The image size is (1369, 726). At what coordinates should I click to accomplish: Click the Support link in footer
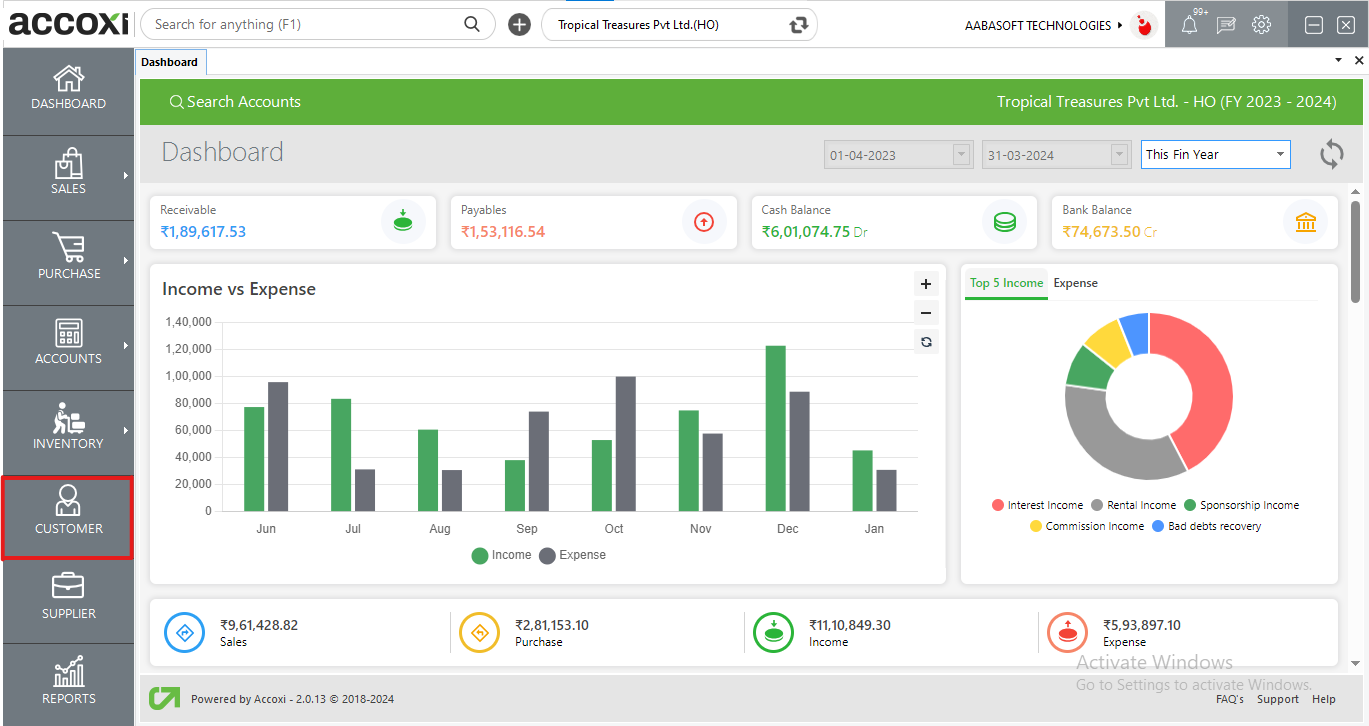point(1278,699)
